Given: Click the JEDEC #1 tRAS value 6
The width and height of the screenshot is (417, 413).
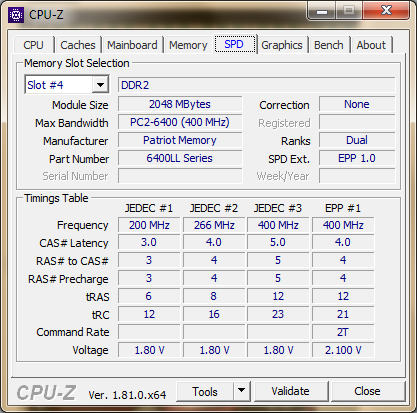Looking at the screenshot, I should point(149,296).
